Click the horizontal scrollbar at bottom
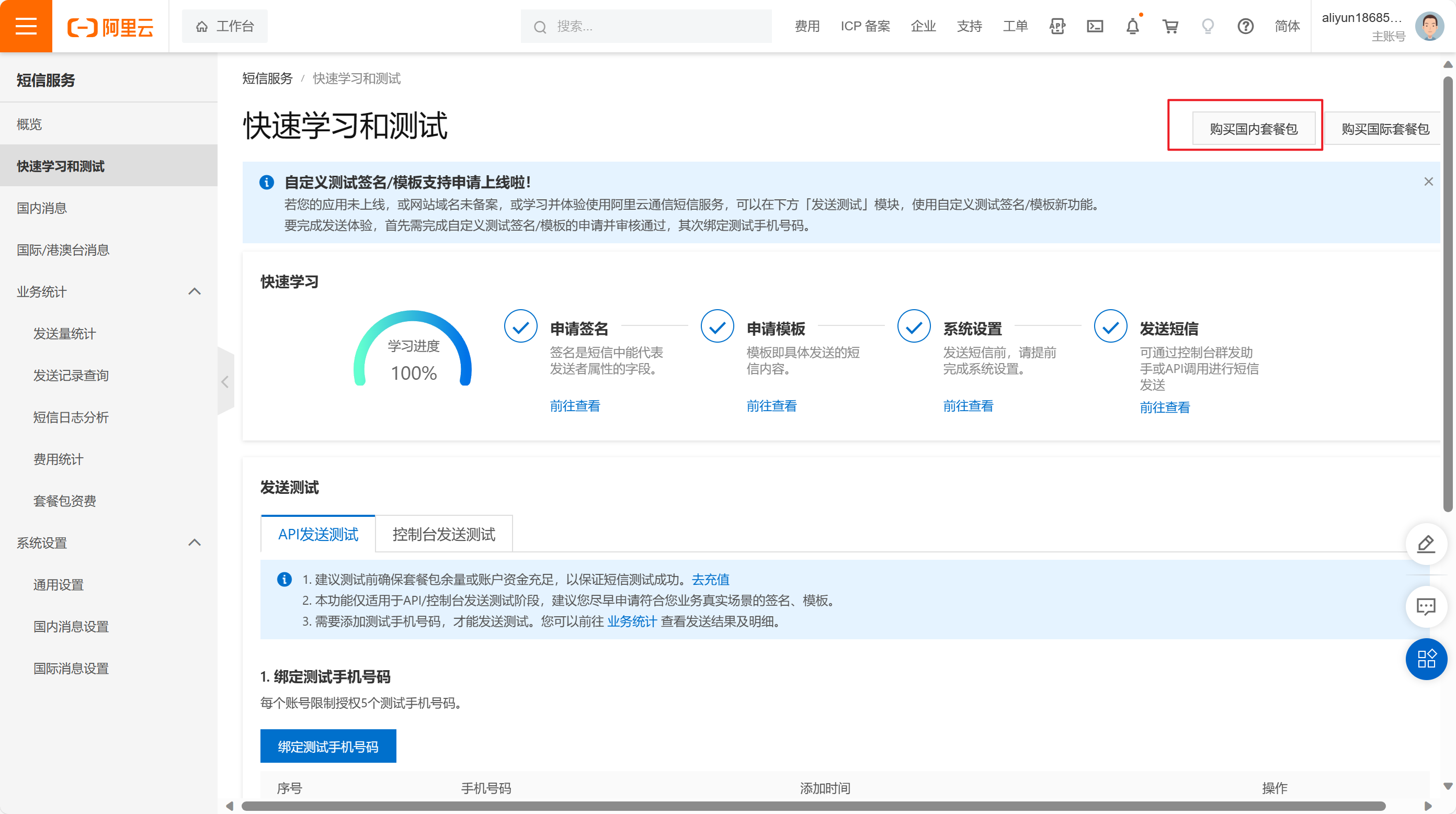 pos(813,806)
